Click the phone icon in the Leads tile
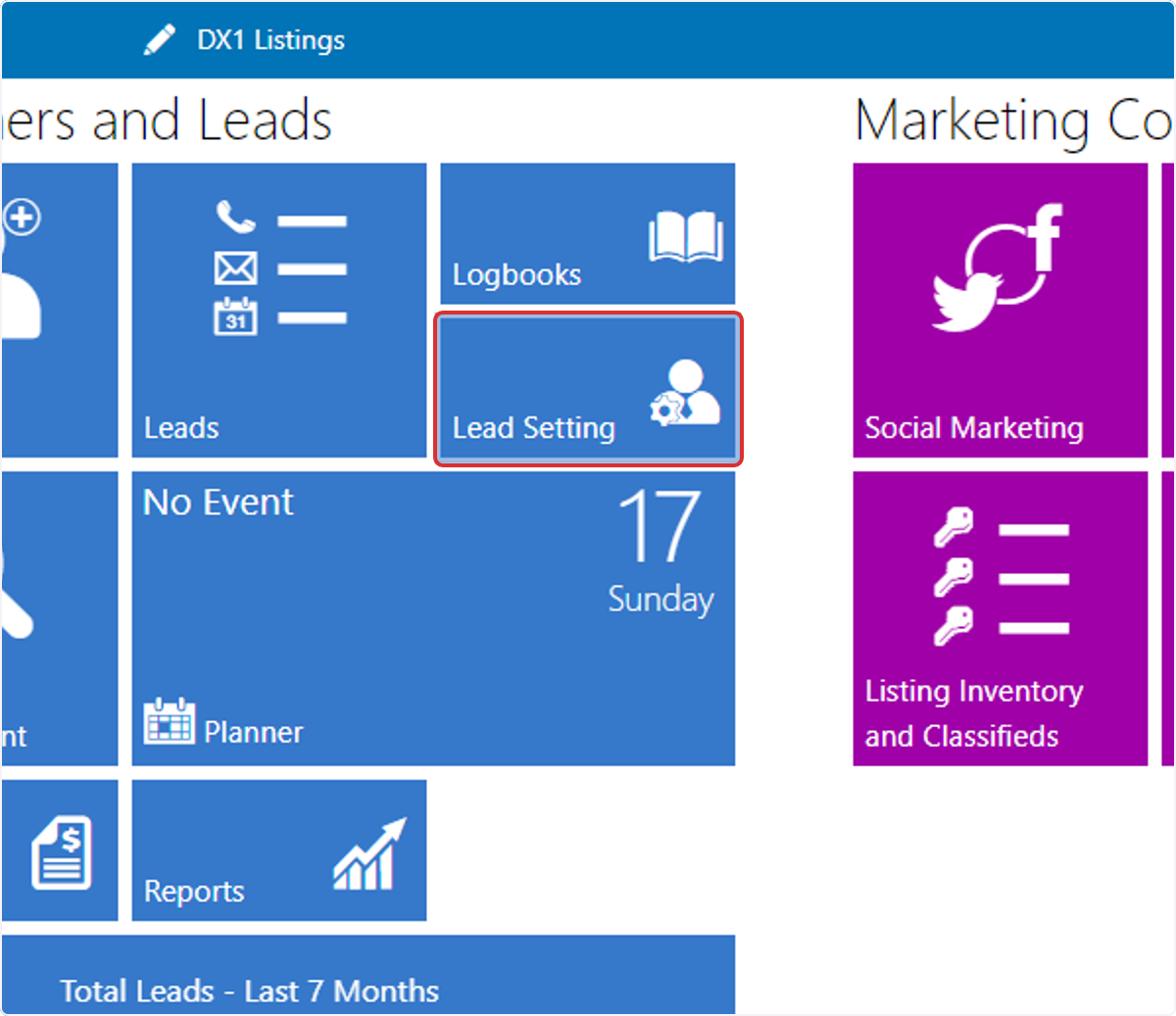1176x1016 pixels. 235,217
